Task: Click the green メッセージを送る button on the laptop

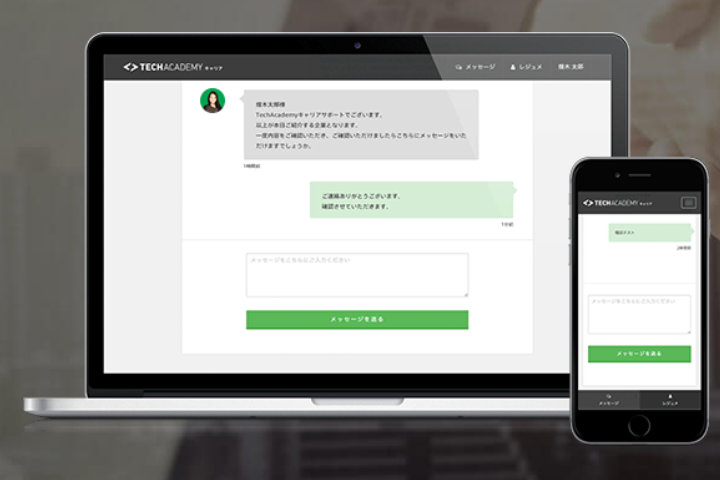Action: click(x=357, y=320)
